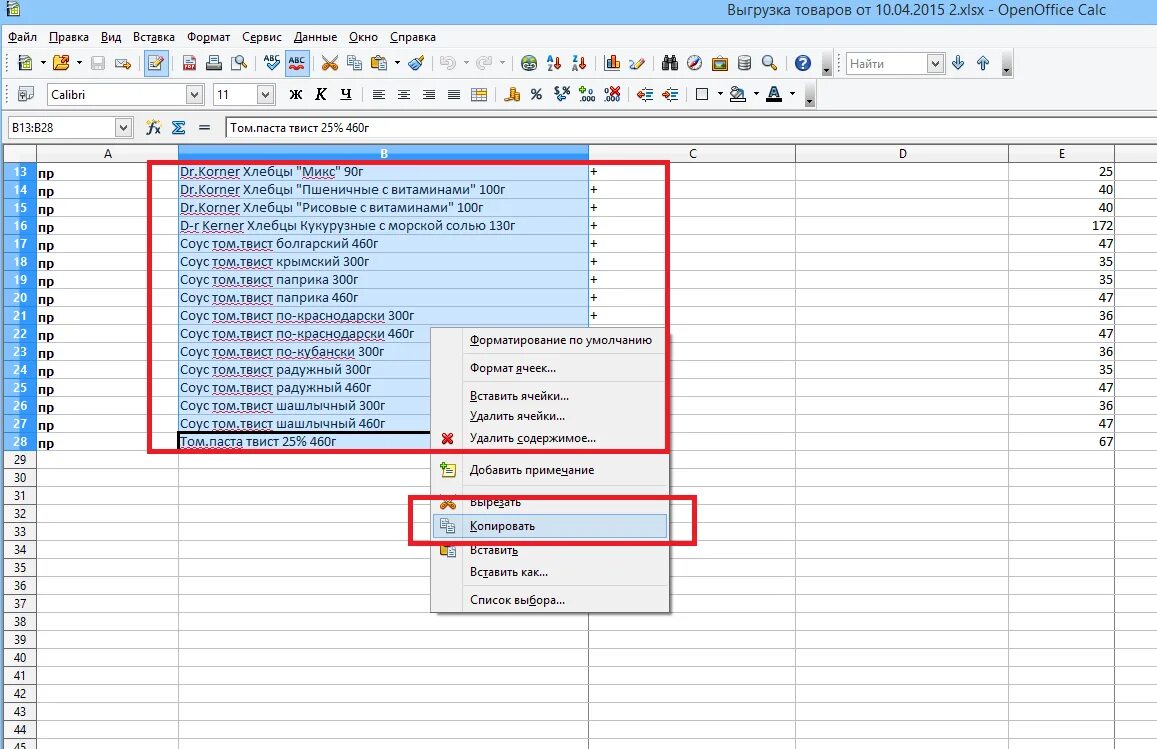Expand the Найти search history dropdown
Image resolution: width=1157 pixels, height=749 pixels.
click(935, 63)
